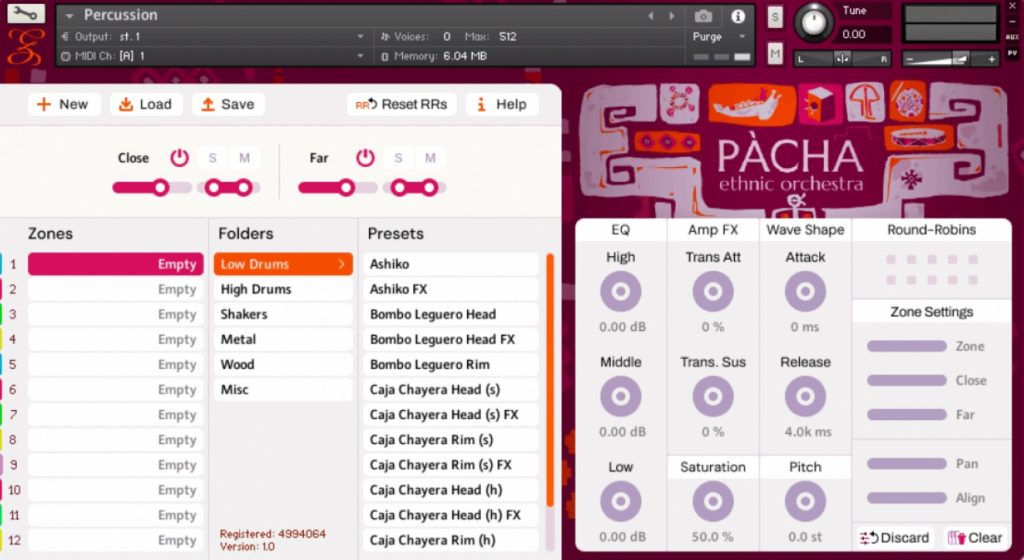
Task: Mute the Close microphone with M
Action: [244, 158]
